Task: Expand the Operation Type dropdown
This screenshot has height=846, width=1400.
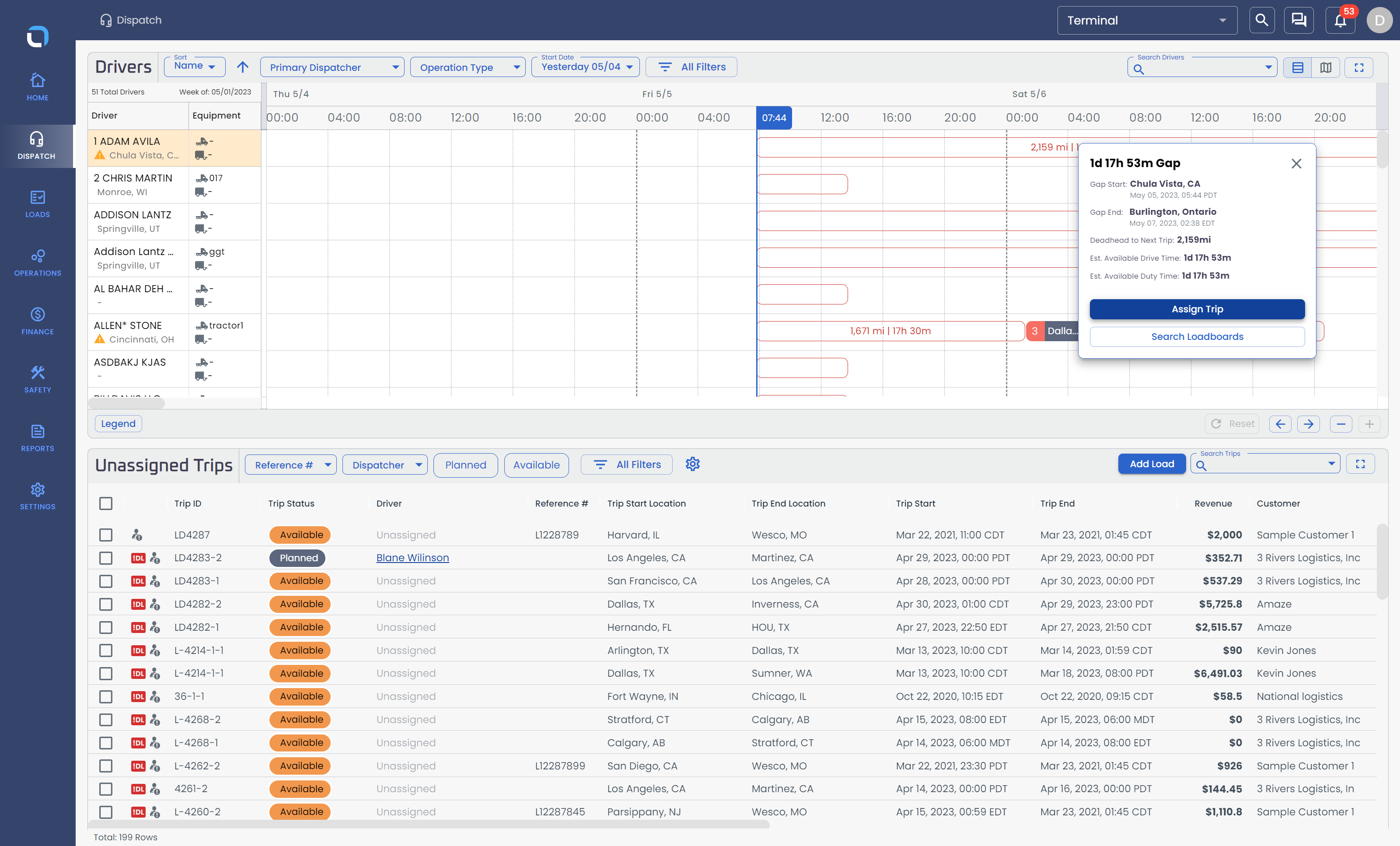Action: pyautogui.click(x=468, y=67)
